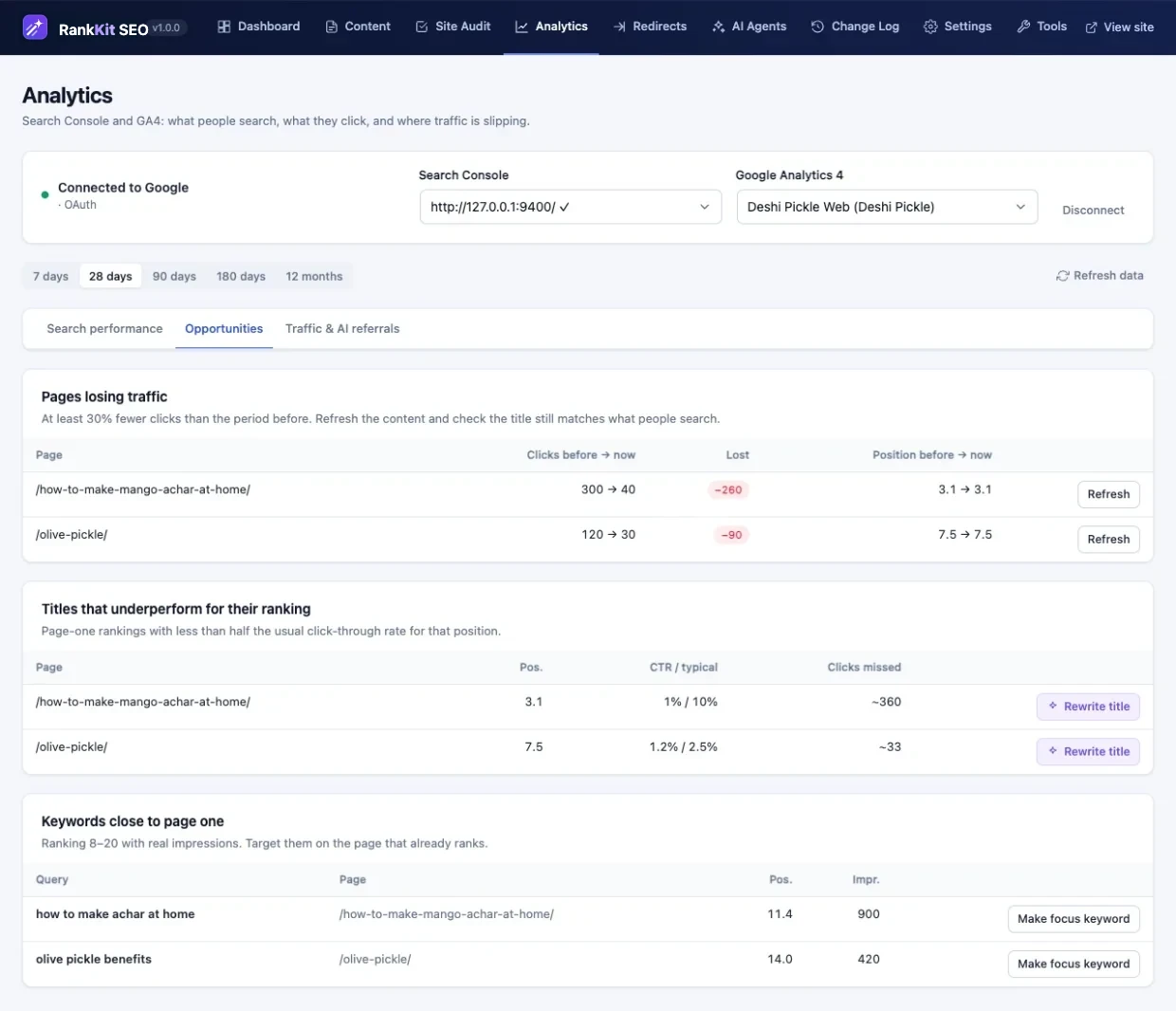Open the Content menu item
This screenshot has width=1176, height=1011.
358,27
